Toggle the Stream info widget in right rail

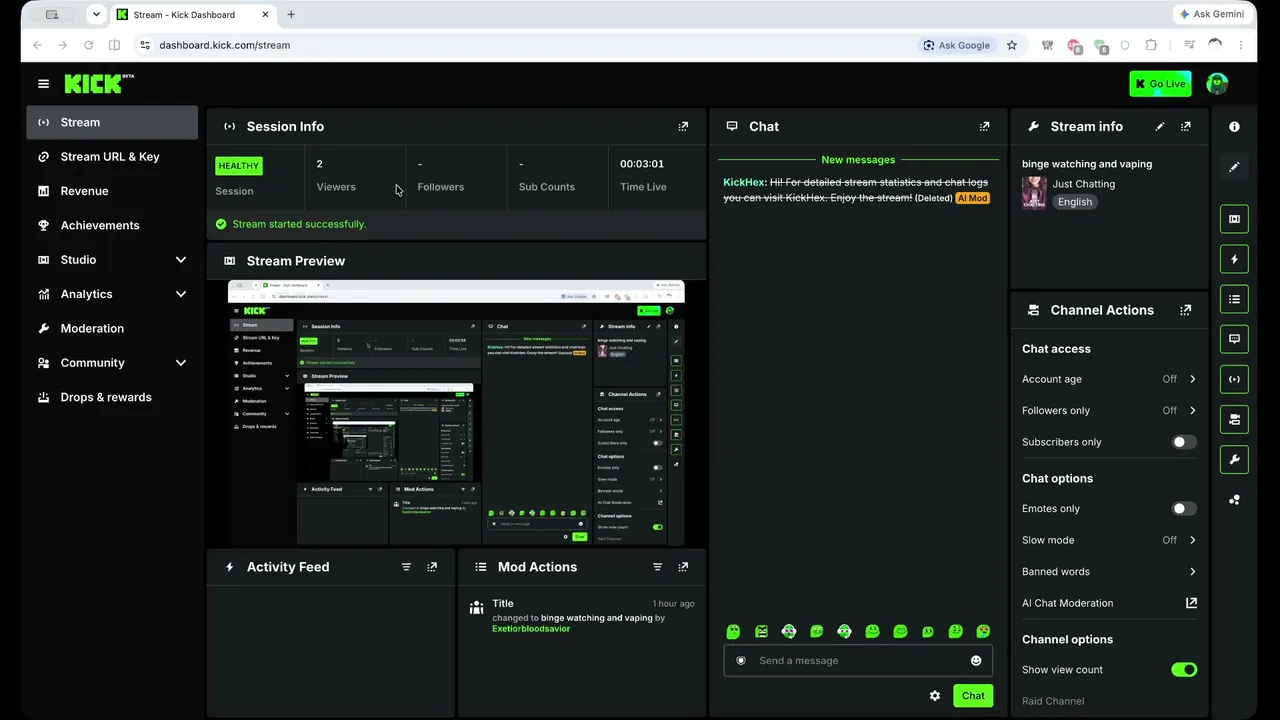tap(1234, 460)
